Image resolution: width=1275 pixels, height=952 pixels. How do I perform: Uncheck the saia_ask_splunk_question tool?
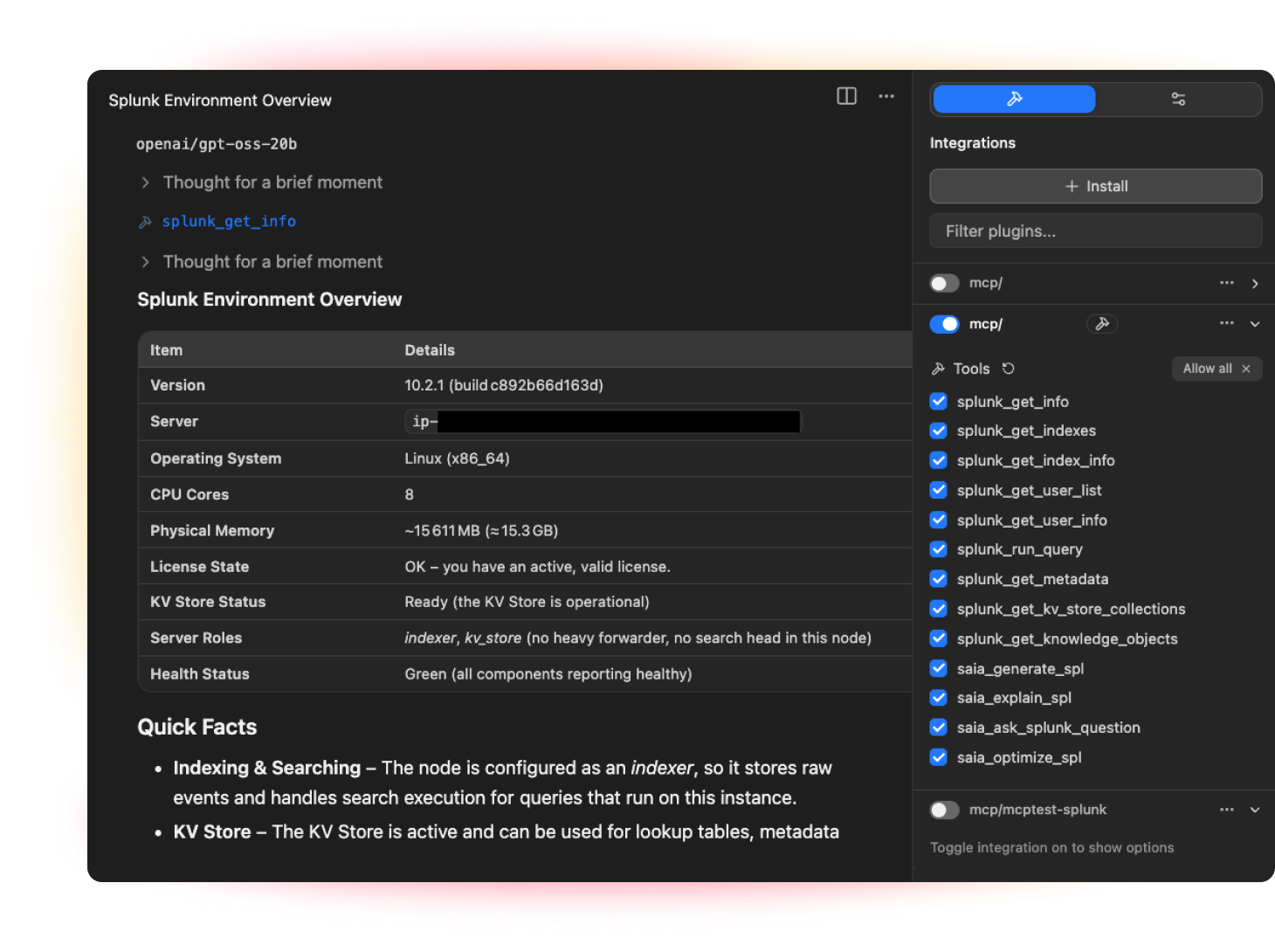(939, 728)
